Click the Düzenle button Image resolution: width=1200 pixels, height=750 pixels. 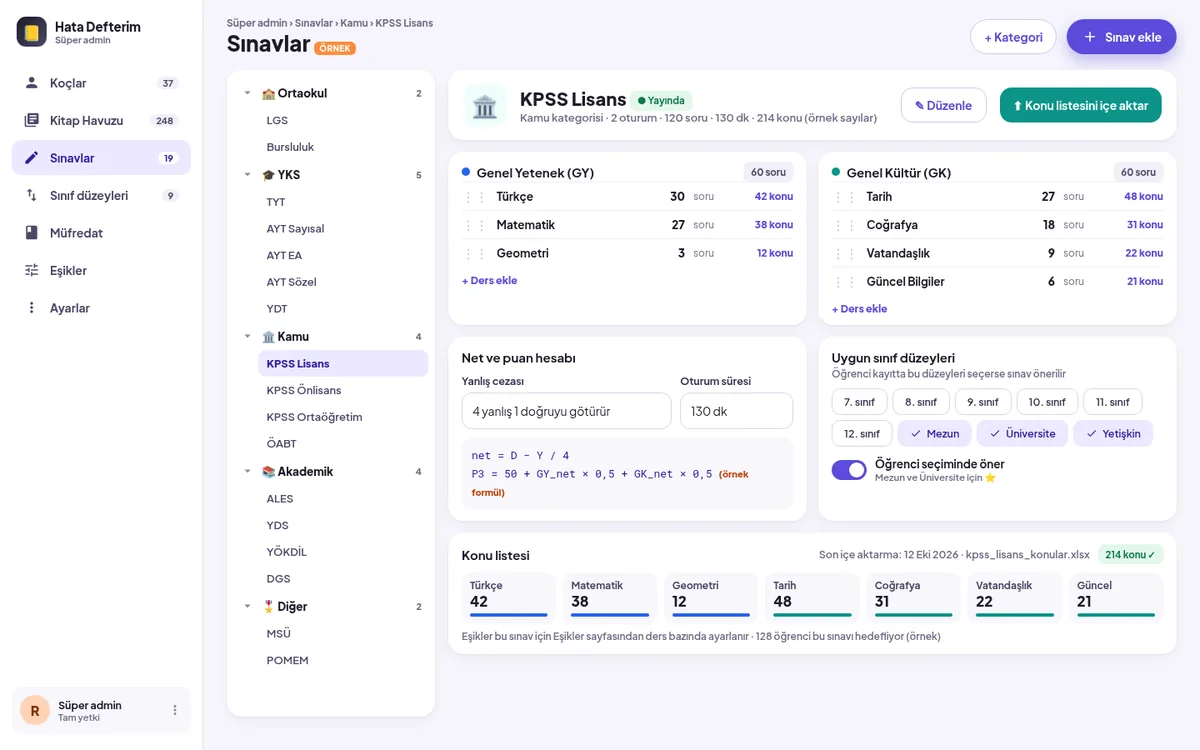click(x=943, y=105)
